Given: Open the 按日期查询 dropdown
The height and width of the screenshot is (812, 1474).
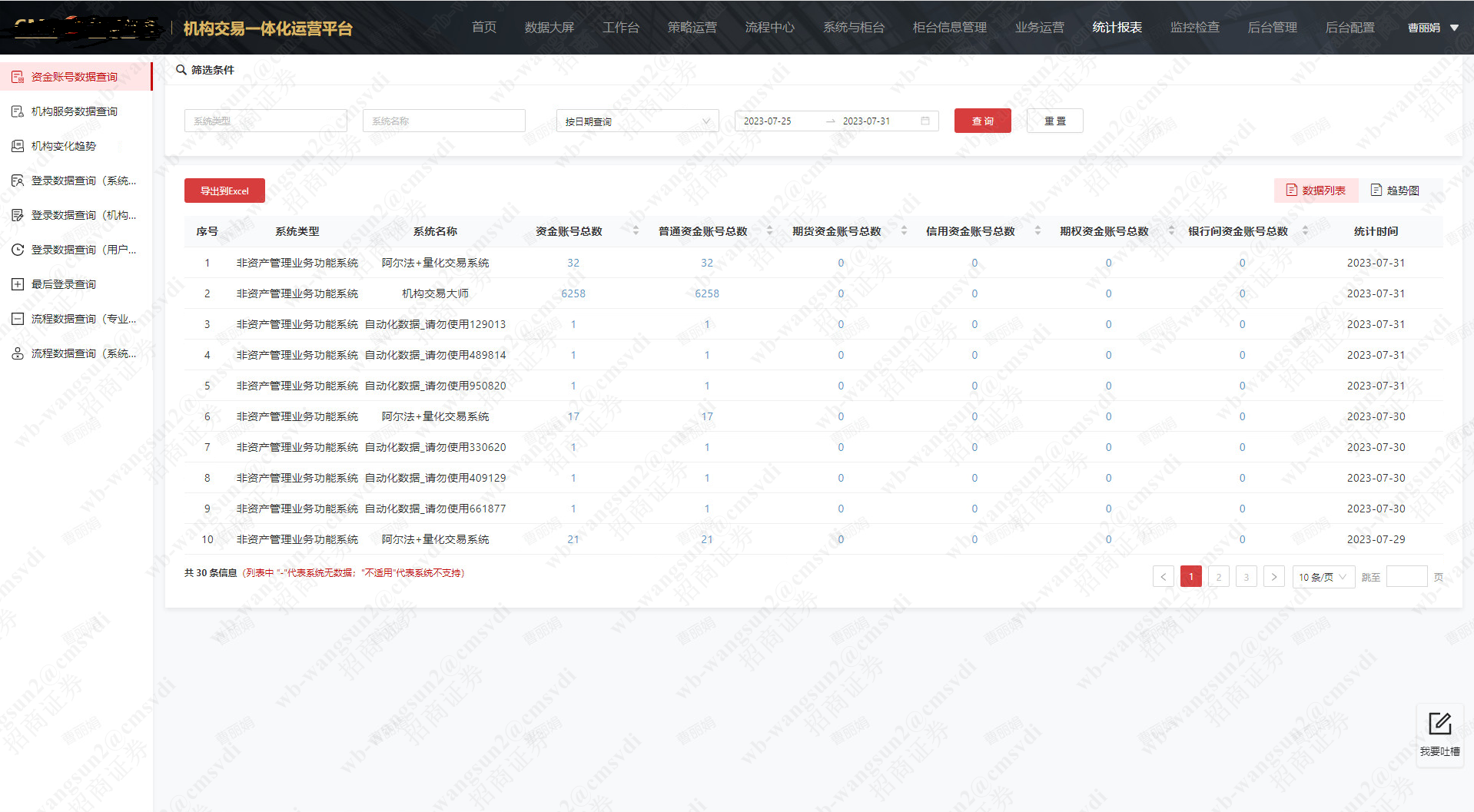Looking at the screenshot, I should click(x=638, y=121).
